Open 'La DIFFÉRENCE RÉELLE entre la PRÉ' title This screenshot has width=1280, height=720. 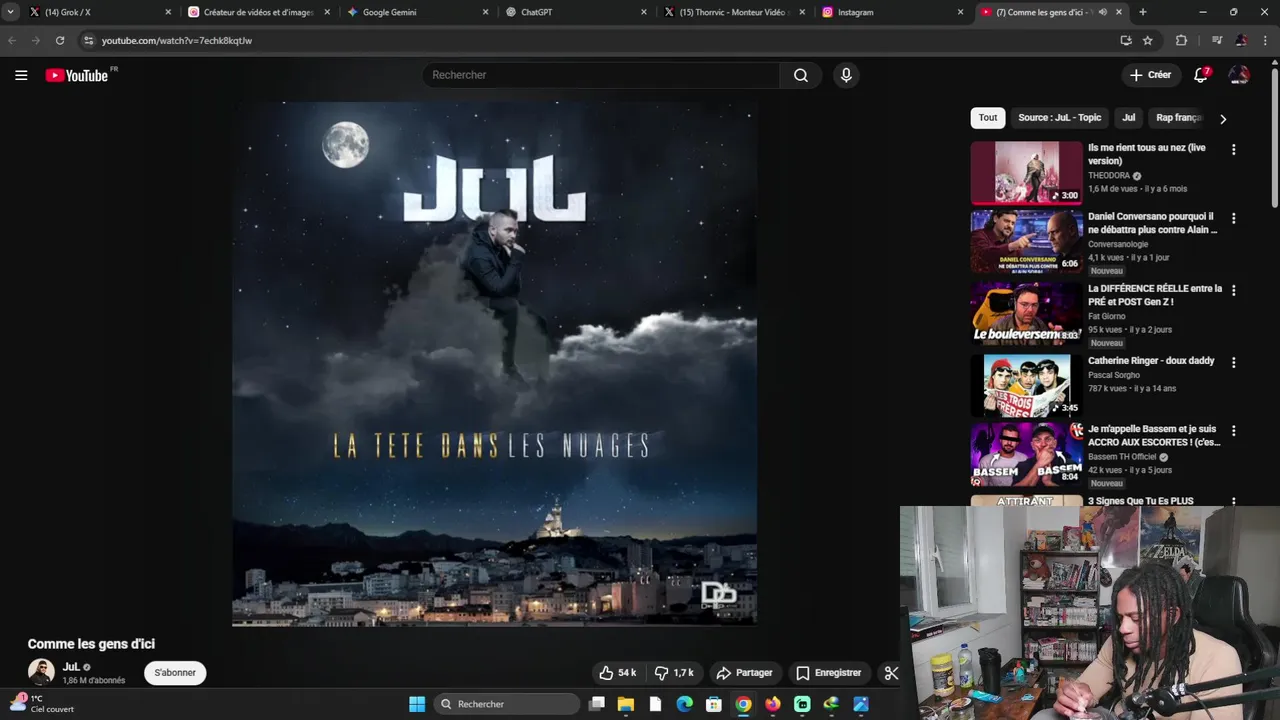point(1155,295)
